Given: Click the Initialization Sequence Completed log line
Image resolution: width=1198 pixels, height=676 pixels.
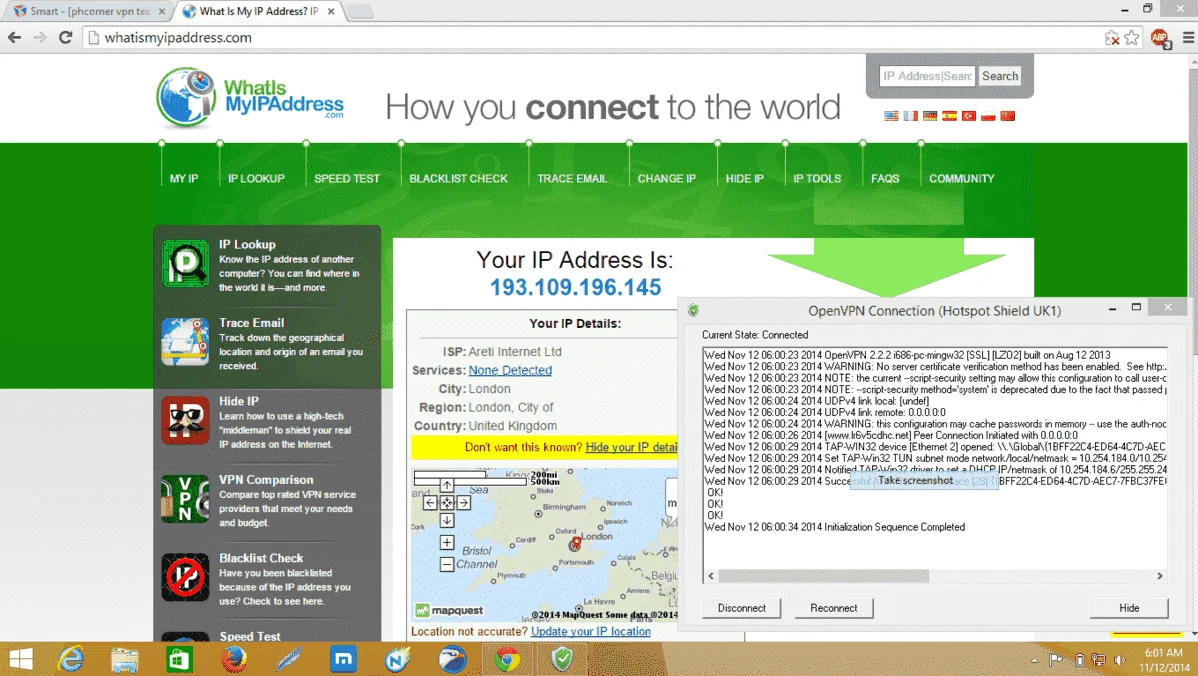Looking at the screenshot, I should (835, 527).
